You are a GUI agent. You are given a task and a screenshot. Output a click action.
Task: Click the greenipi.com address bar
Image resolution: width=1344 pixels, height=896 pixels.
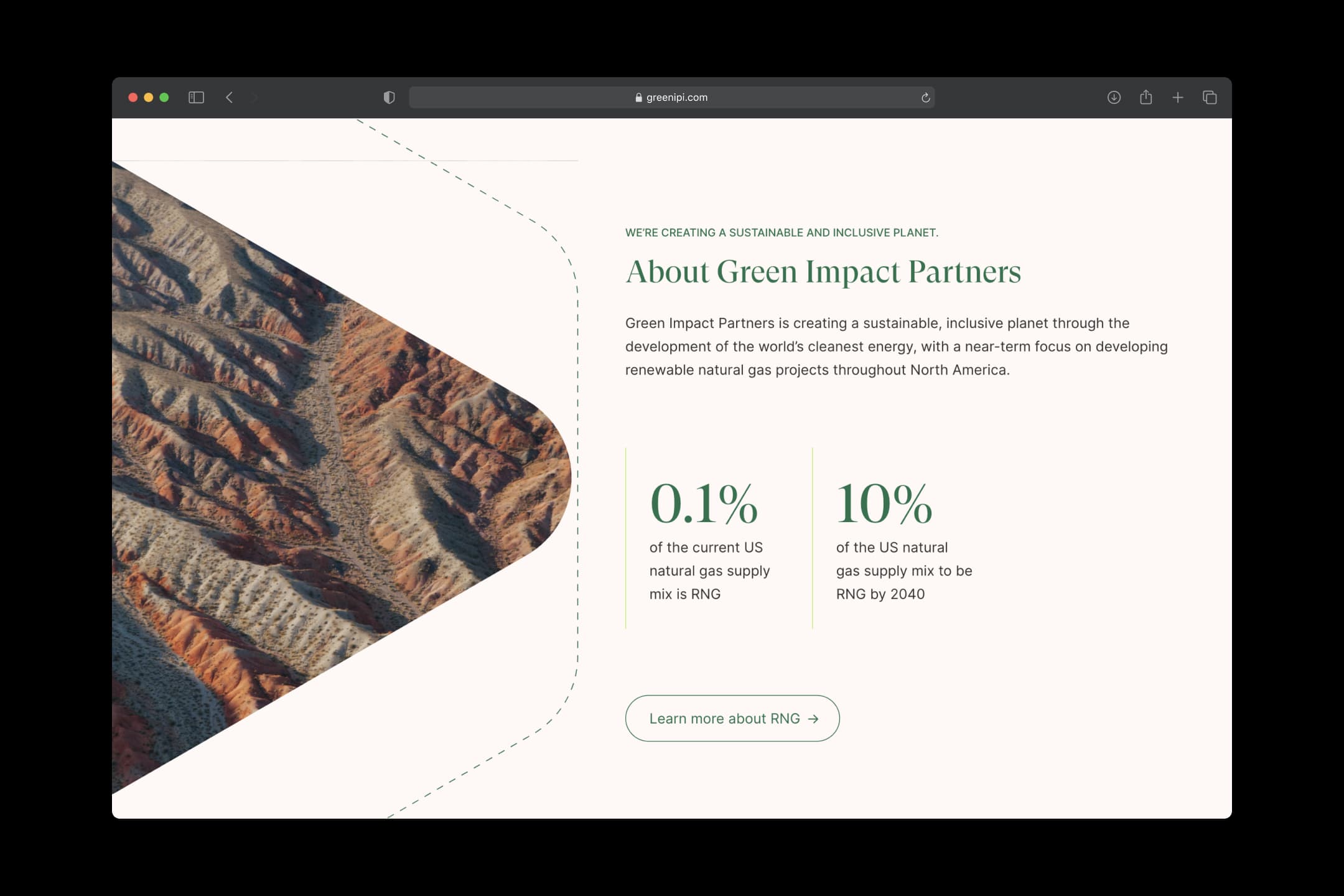coord(778,98)
